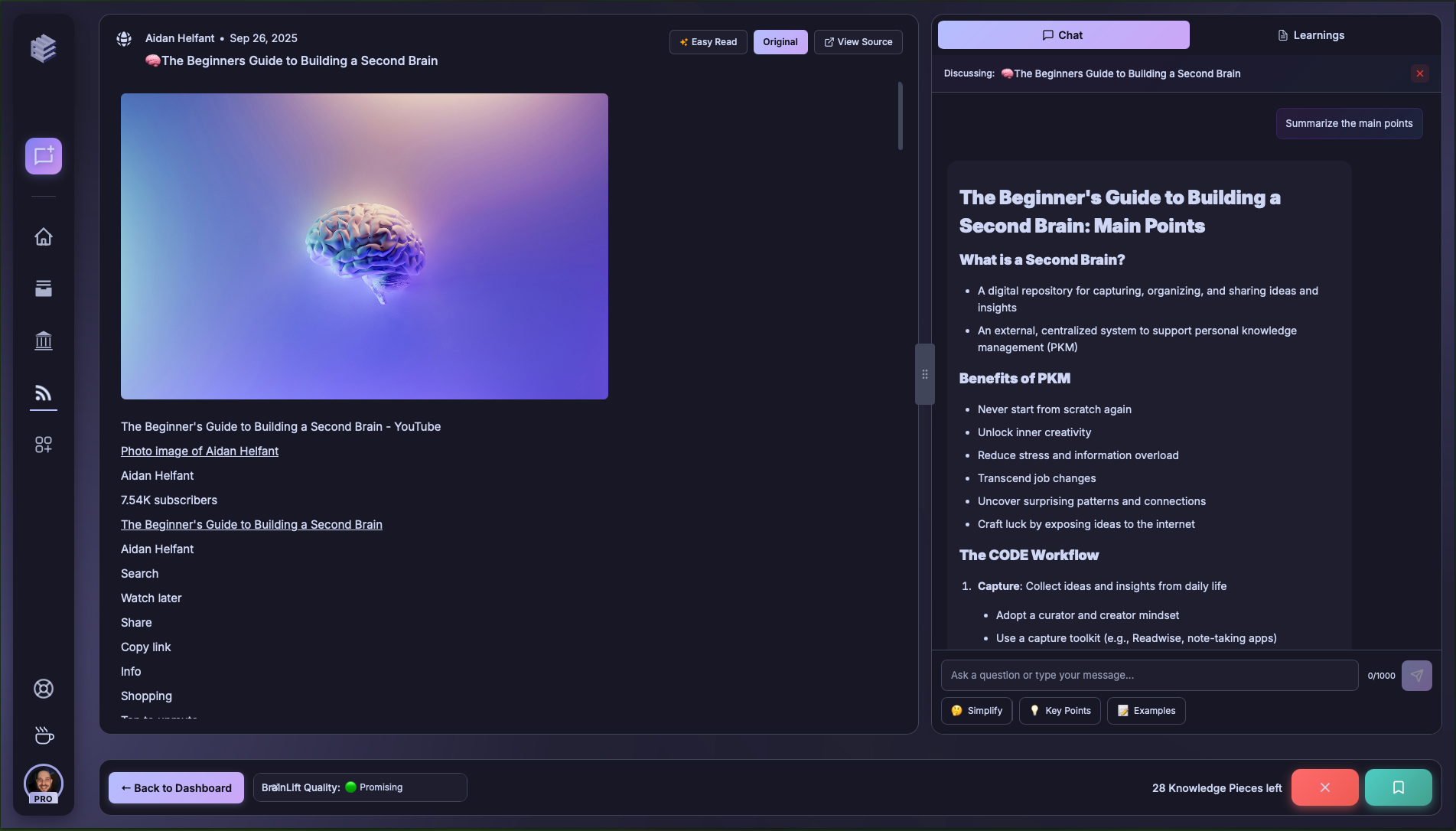Click the send message paper-plane icon
The height and width of the screenshot is (831, 1456).
point(1418,675)
